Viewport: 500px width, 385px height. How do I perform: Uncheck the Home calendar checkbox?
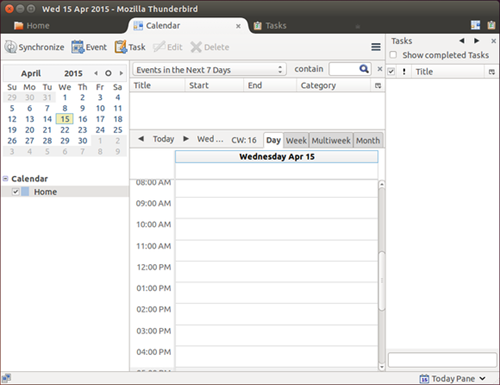[15, 192]
